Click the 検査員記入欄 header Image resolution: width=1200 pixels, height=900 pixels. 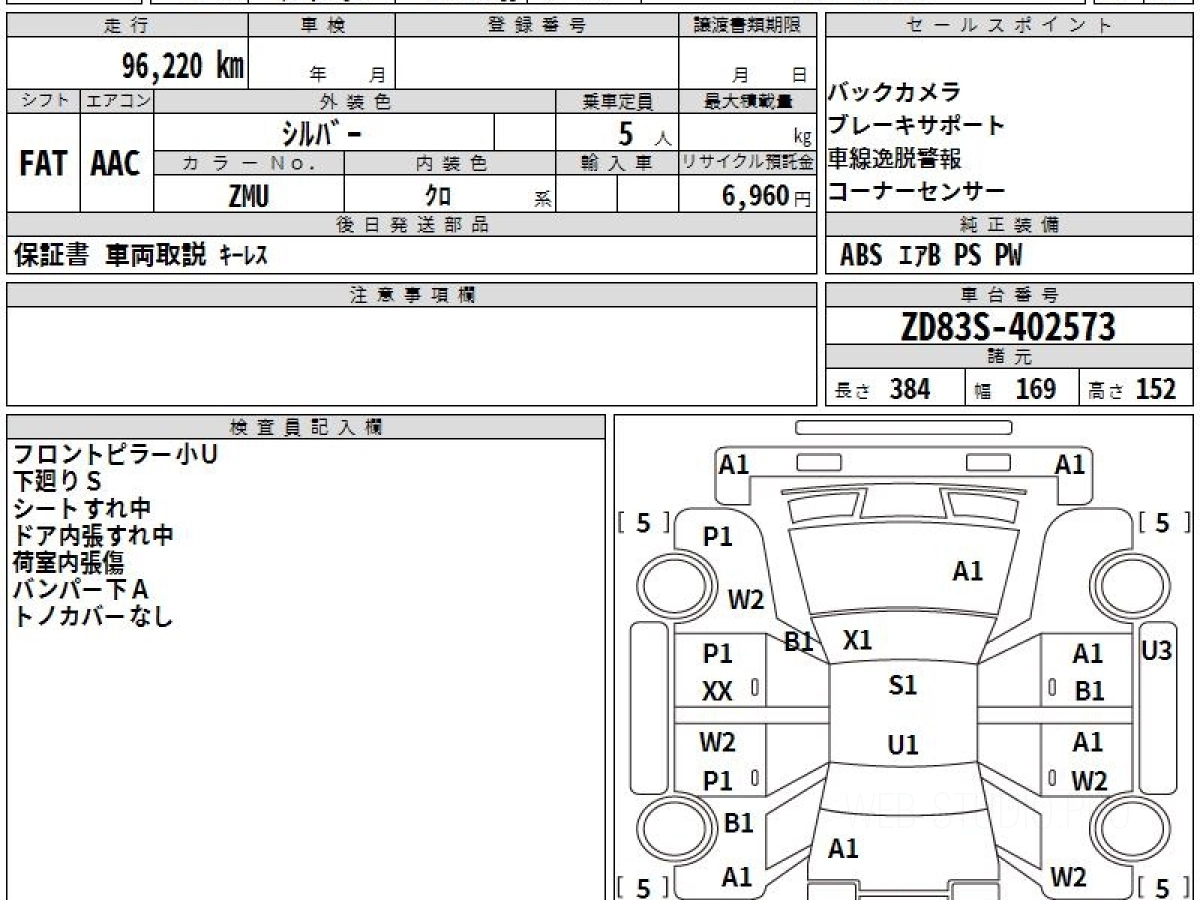pyautogui.click(x=306, y=427)
